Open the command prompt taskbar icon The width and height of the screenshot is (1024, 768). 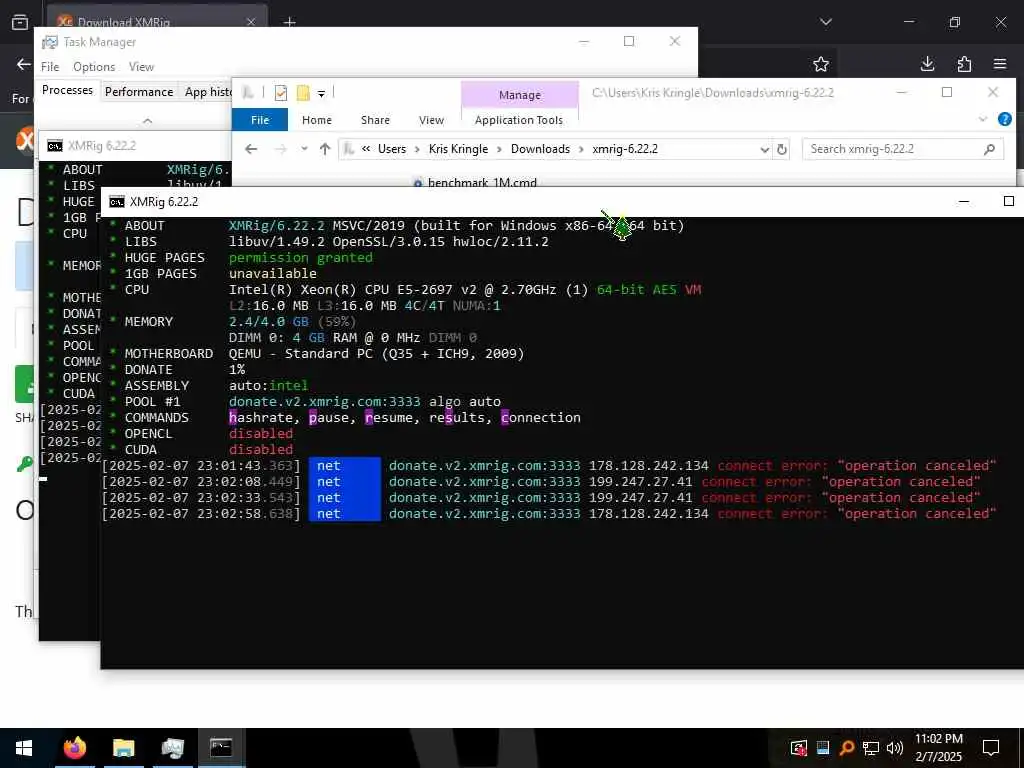(221, 748)
